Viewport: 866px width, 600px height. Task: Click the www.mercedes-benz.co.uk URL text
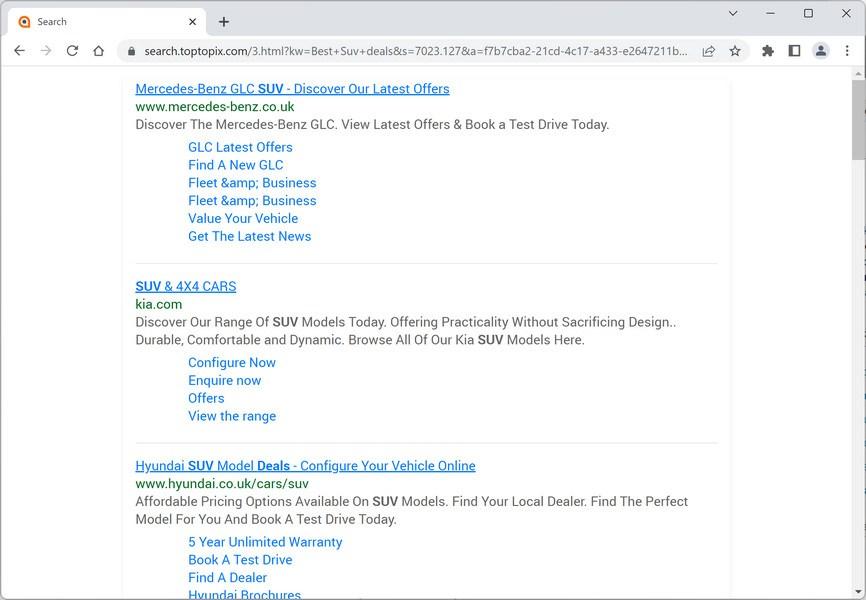215,107
